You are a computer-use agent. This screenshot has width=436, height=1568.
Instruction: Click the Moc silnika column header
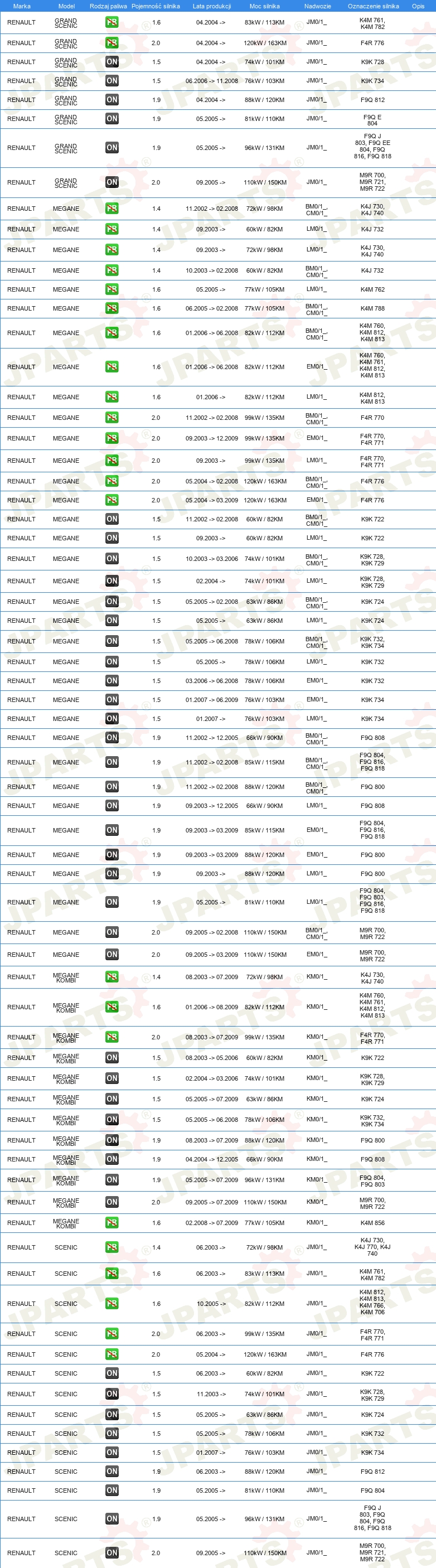point(265,6)
